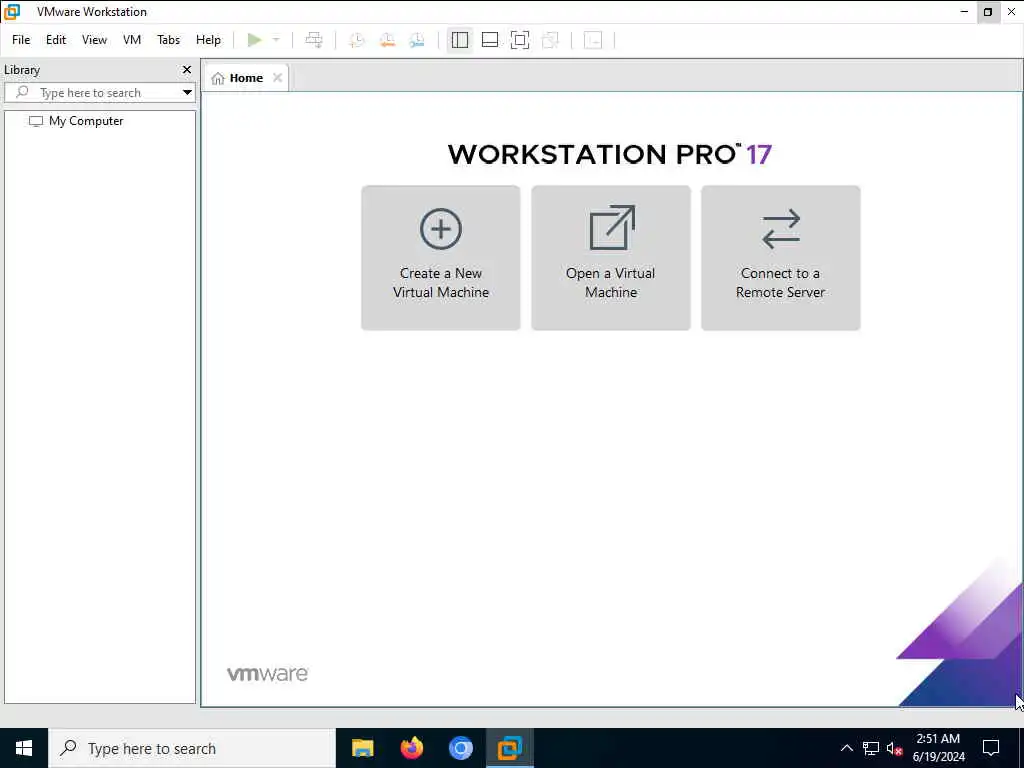Click Open a Virtual Machine tile
The width and height of the screenshot is (1024, 768).
[611, 258]
